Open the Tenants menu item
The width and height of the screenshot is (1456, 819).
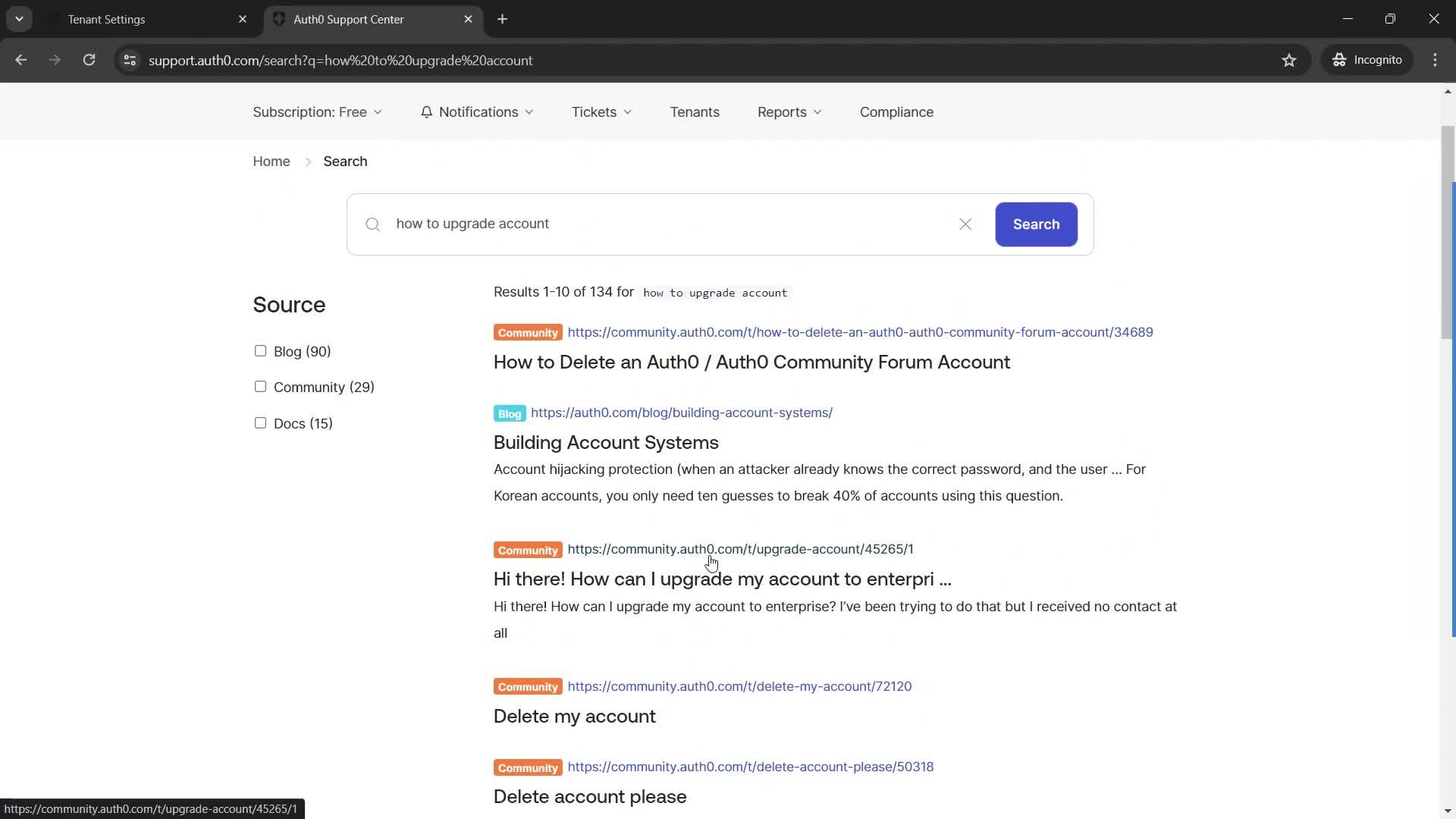695,112
